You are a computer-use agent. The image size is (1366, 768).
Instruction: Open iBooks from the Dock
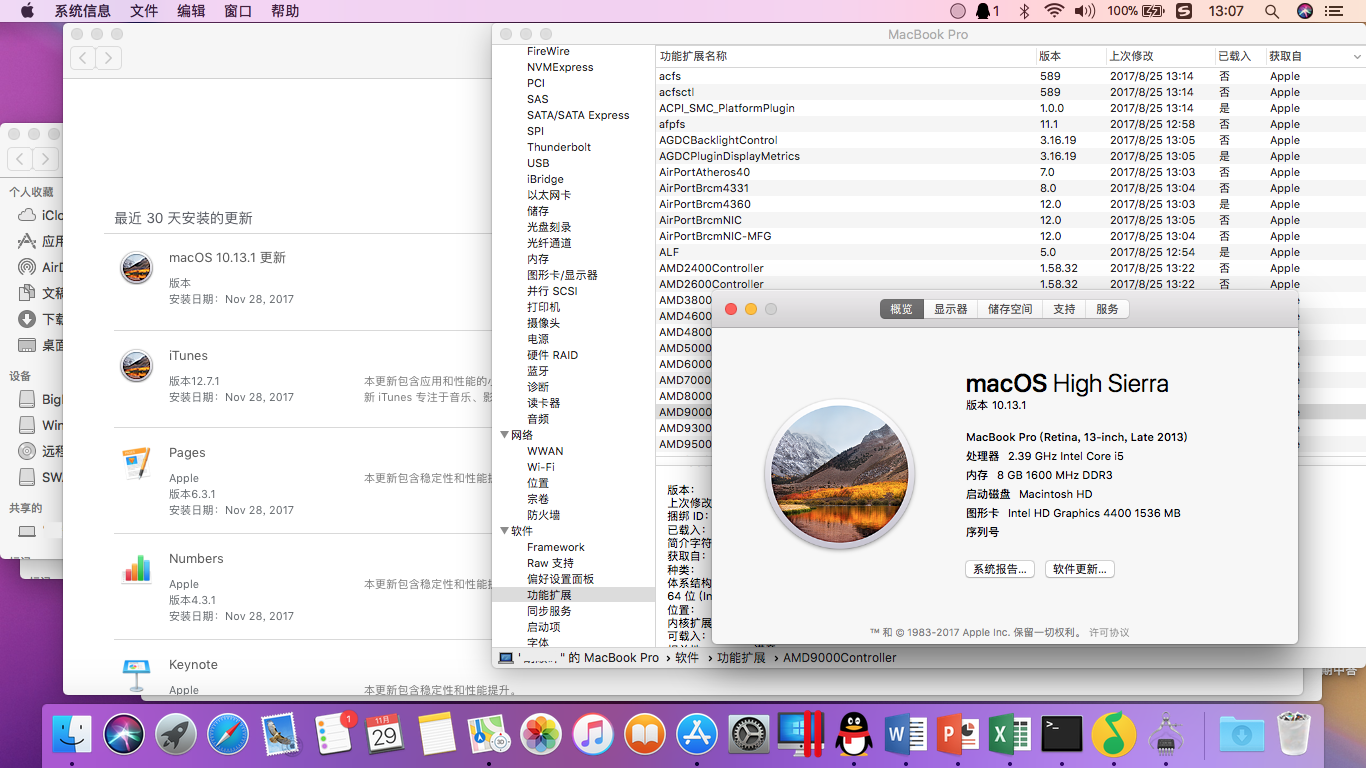coord(645,736)
